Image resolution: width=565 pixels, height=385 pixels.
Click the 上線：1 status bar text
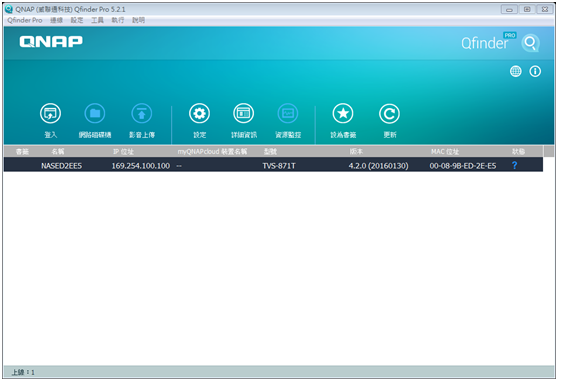23,372
